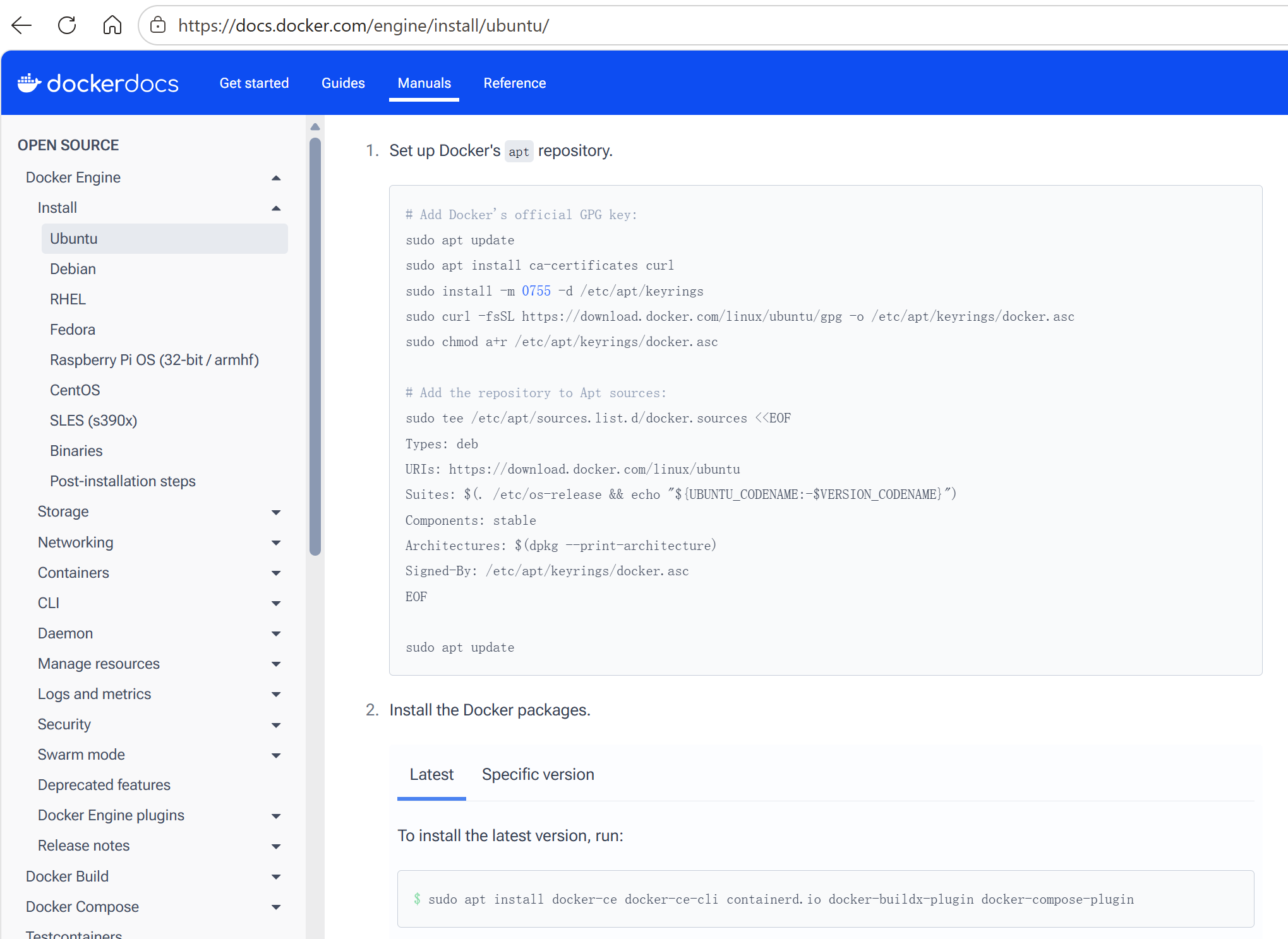Open the browser home page icon
The width and height of the screenshot is (1288, 939).
[112, 25]
